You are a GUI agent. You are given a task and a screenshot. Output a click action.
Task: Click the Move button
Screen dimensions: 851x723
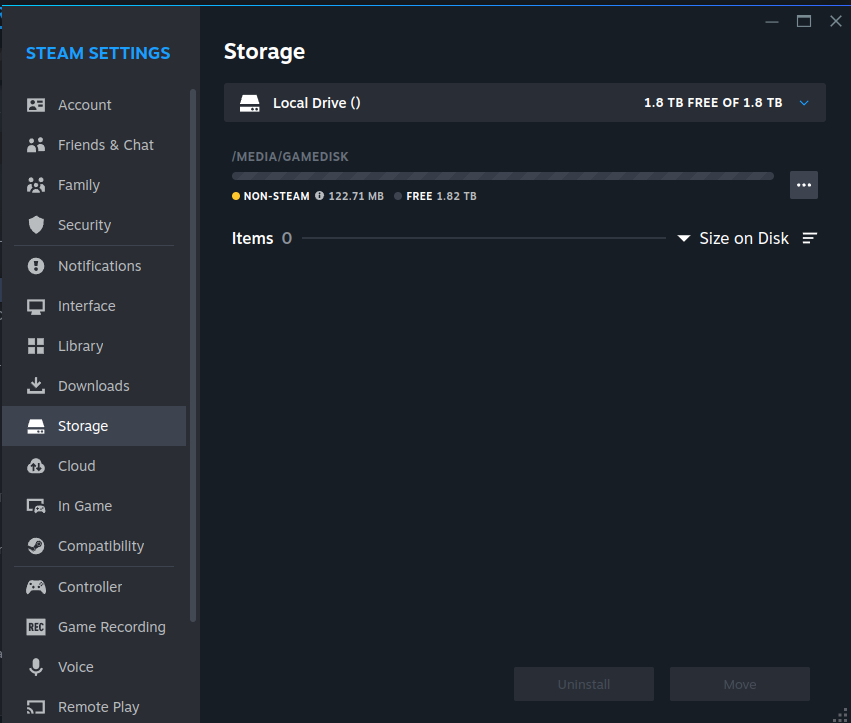pos(740,684)
